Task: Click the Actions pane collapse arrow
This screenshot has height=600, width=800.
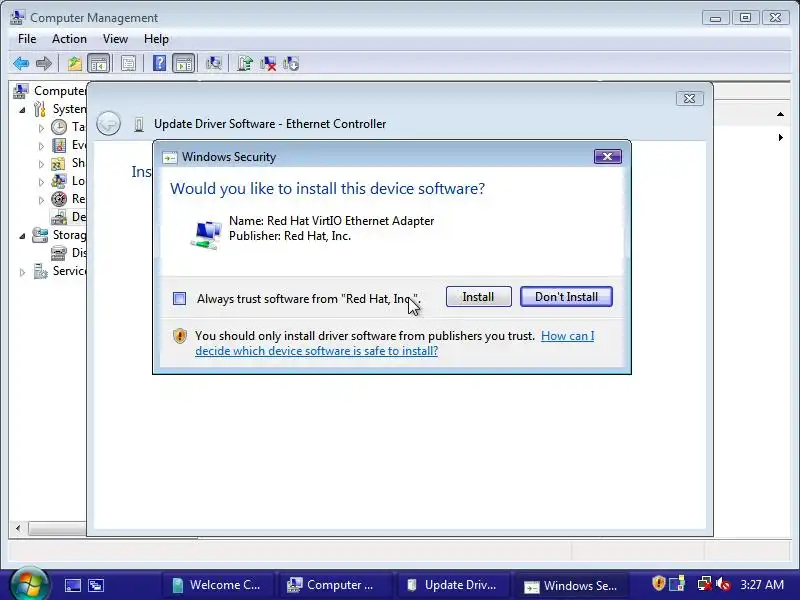Action: (x=780, y=114)
